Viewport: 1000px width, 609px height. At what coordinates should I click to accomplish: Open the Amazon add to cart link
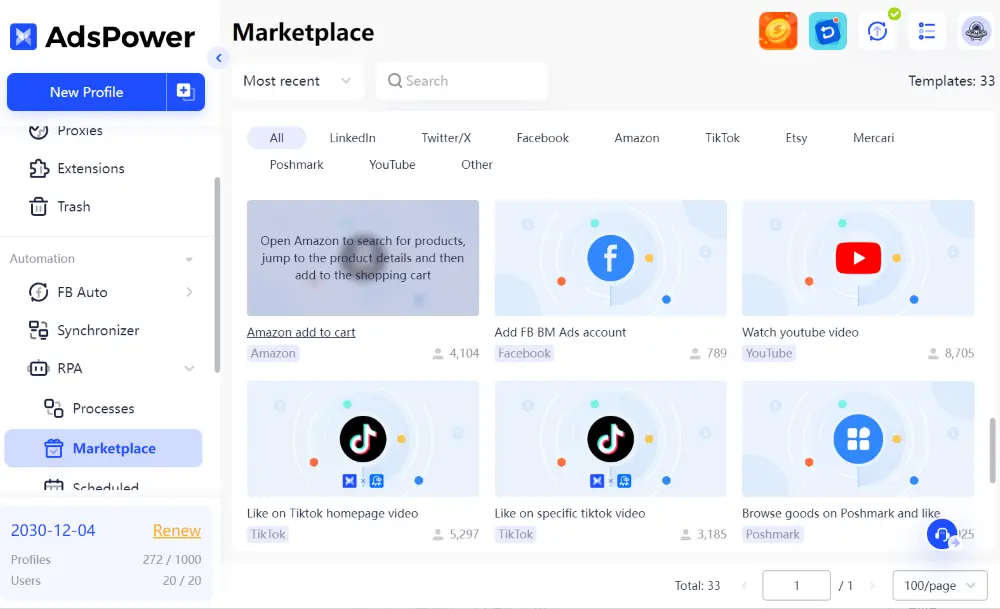pos(301,332)
